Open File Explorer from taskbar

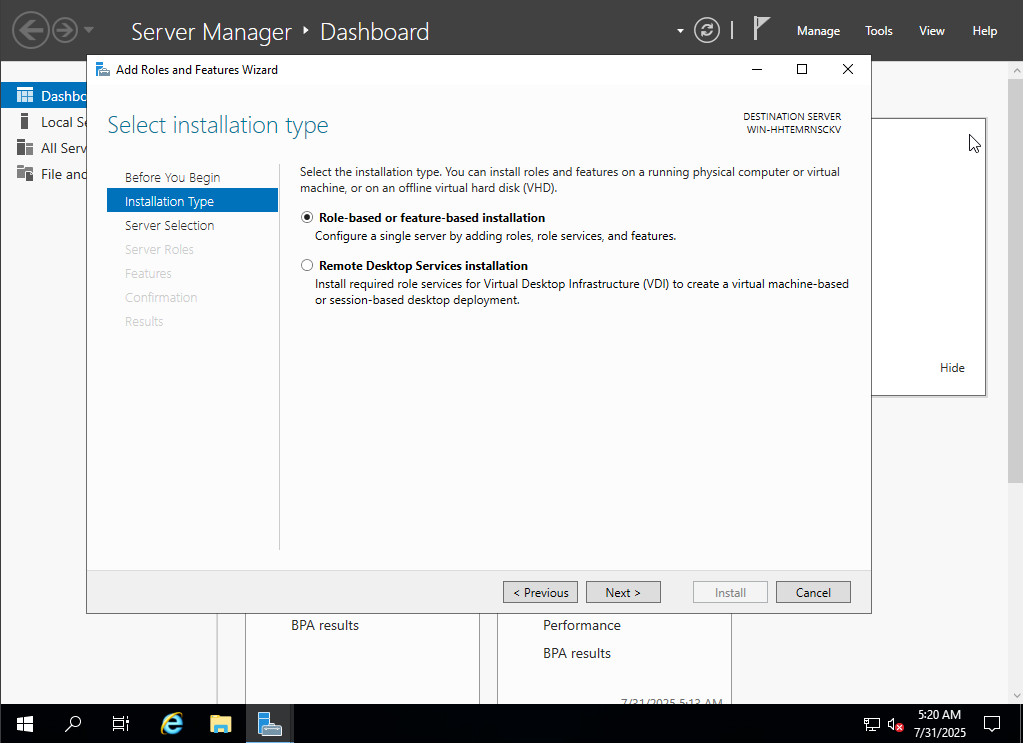click(221, 724)
